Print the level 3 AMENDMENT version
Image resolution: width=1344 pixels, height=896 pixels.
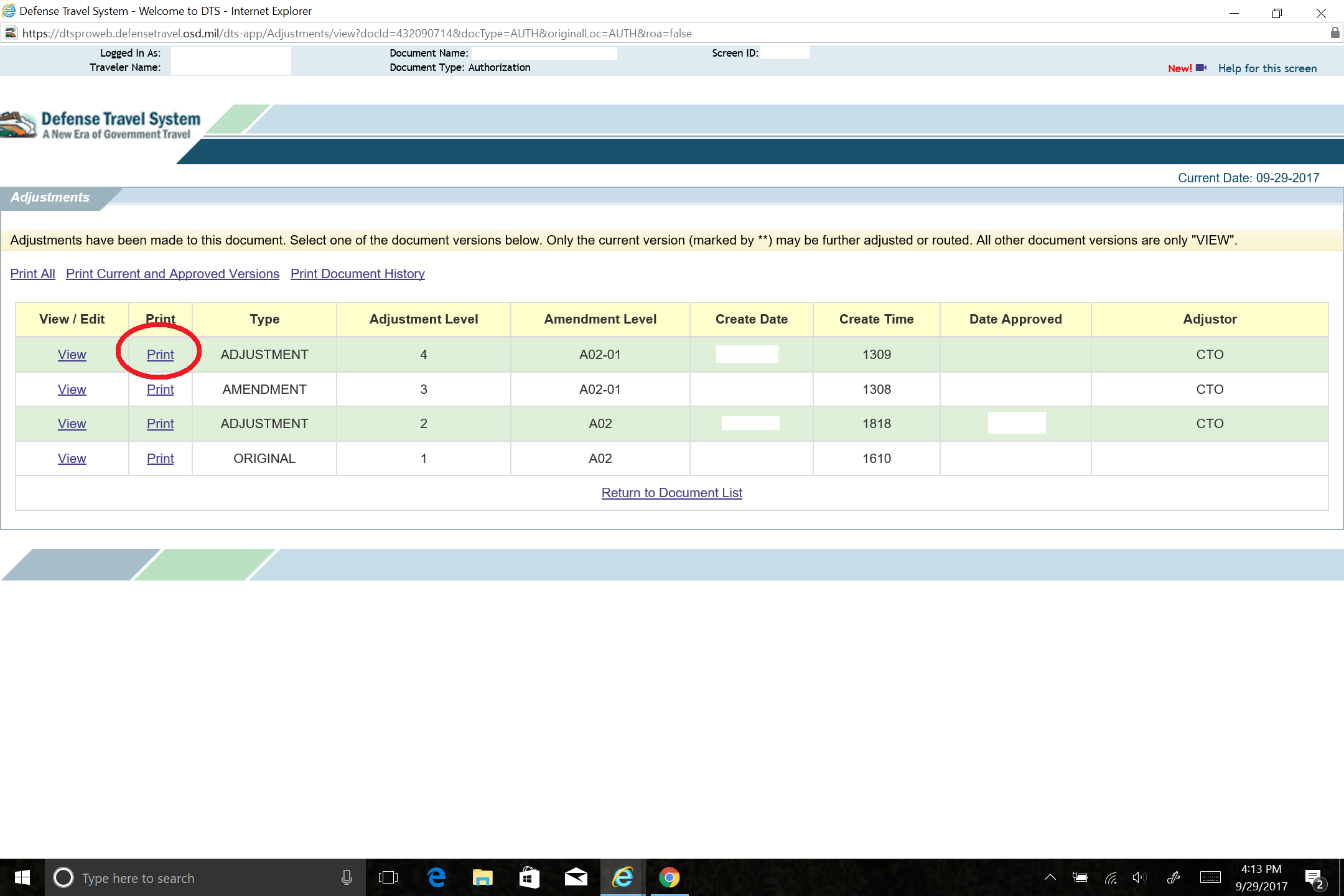[160, 390]
